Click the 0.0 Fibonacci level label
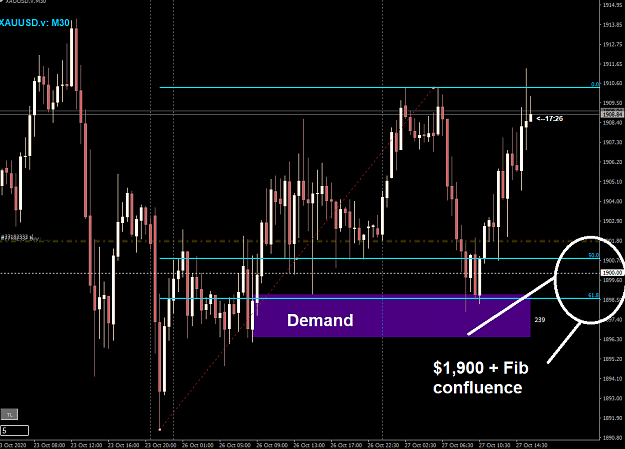This screenshot has height=449, width=625. (x=595, y=84)
